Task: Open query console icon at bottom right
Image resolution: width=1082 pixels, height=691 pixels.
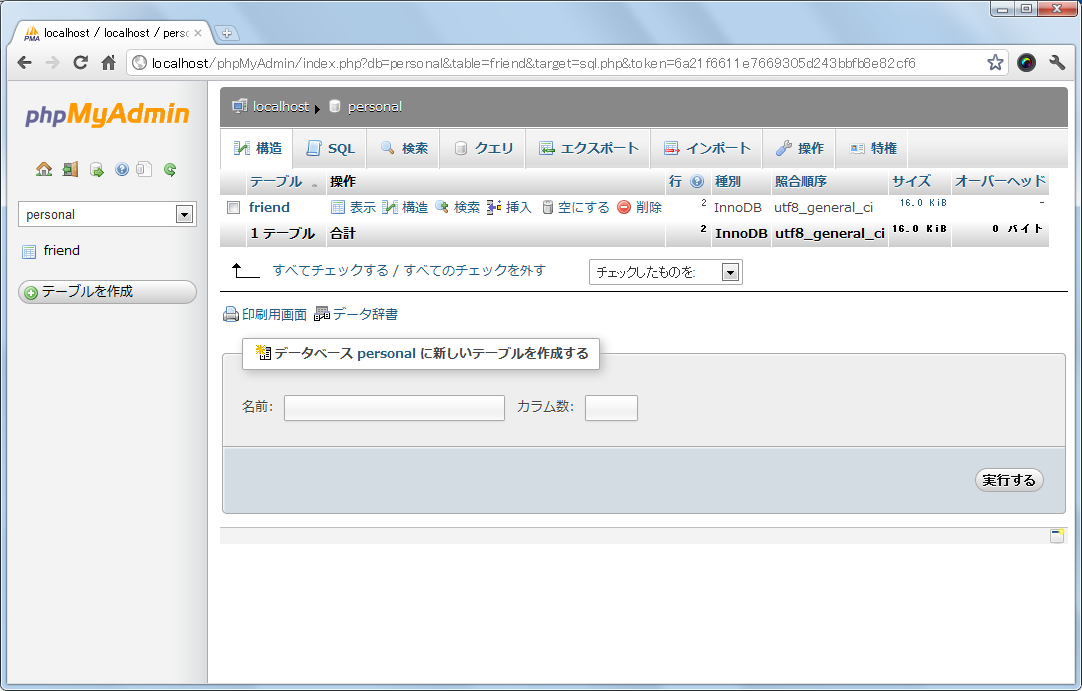Action: coord(1056,536)
